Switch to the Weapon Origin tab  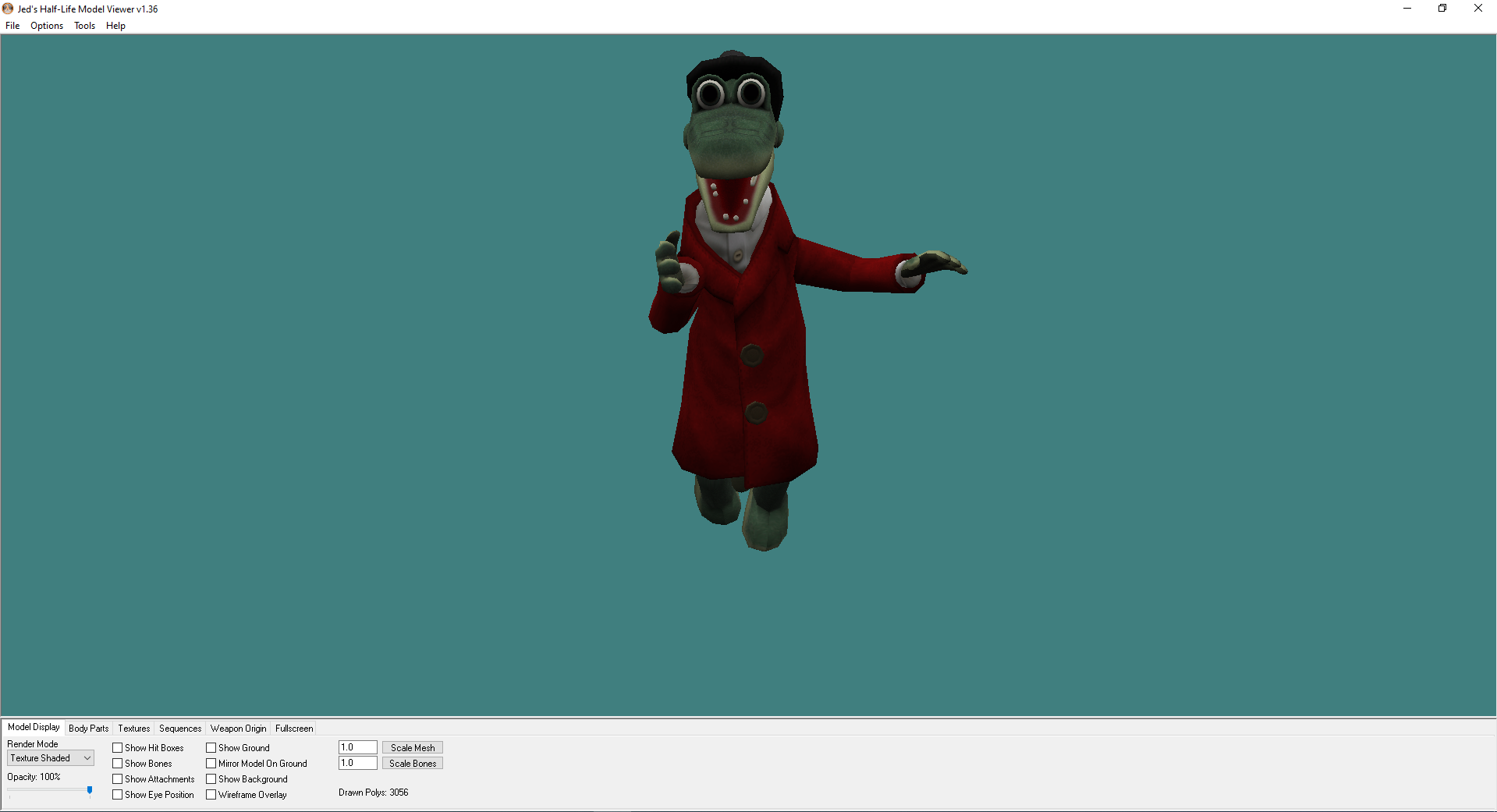tap(238, 729)
